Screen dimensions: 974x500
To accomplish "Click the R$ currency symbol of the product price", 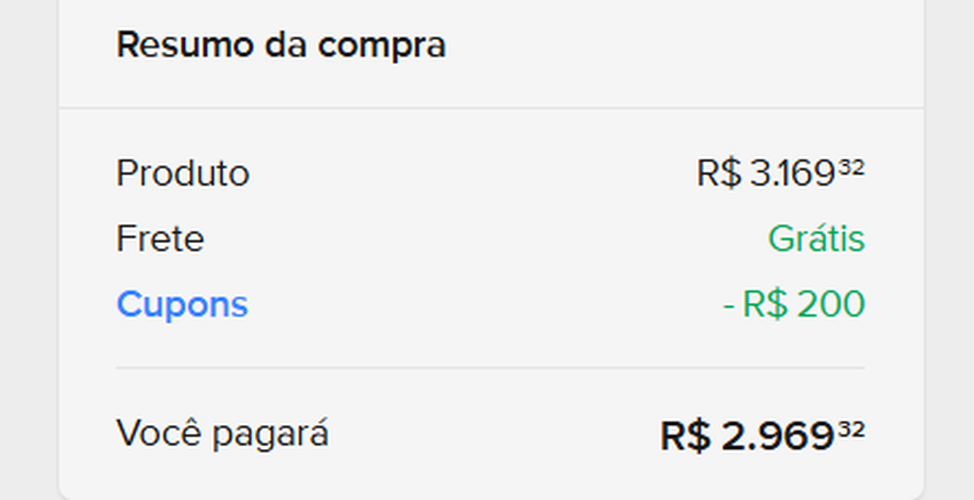I will coord(718,174).
